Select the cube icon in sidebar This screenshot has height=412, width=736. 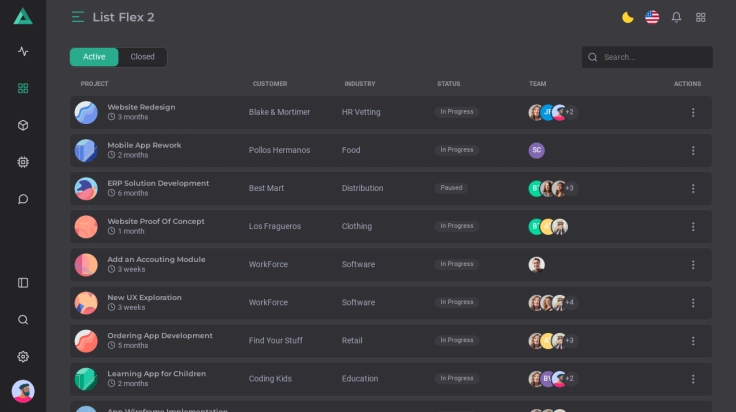[x=23, y=125]
